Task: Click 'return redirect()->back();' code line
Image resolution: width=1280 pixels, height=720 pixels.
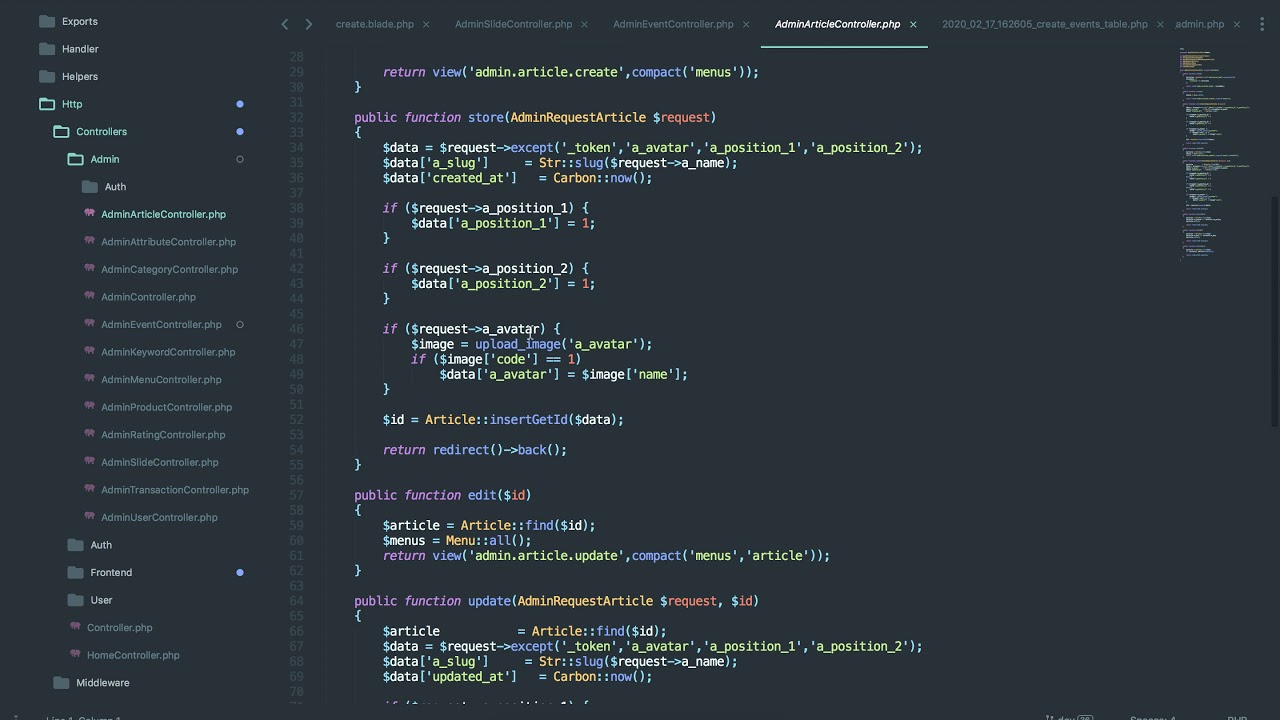Action: click(475, 450)
